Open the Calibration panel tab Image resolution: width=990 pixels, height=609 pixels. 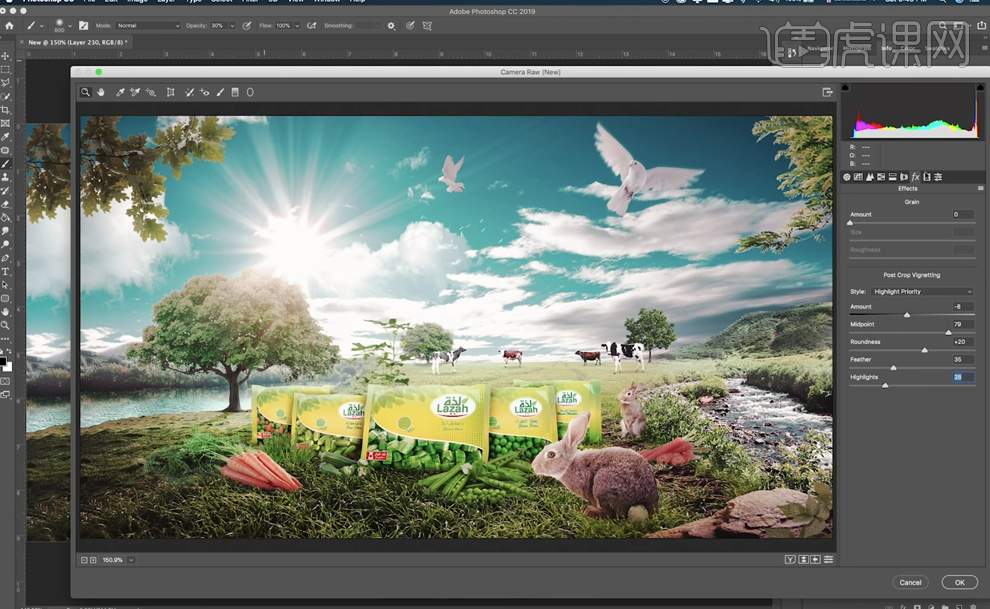tap(926, 177)
